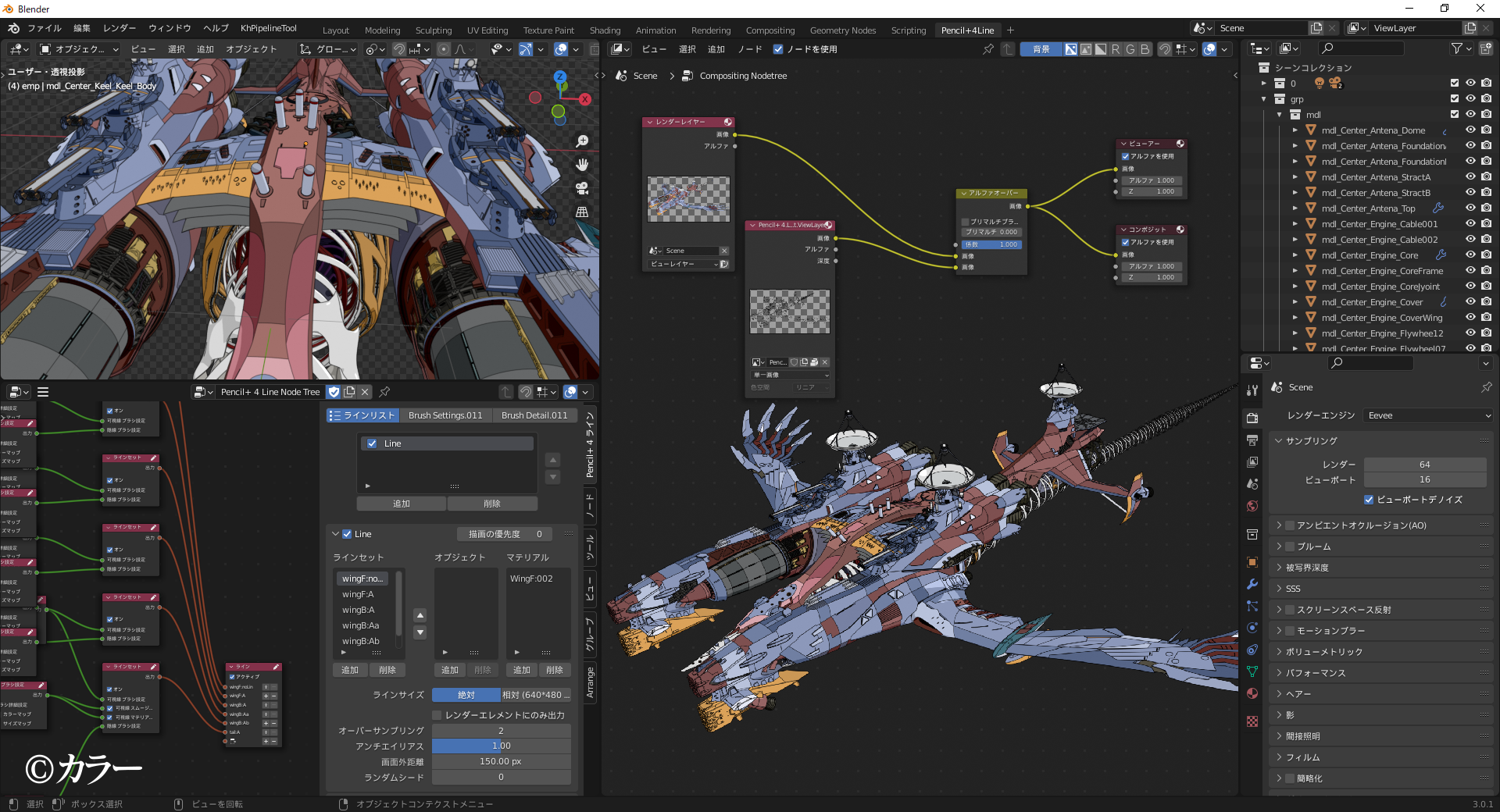Image resolution: width=1500 pixels, height=812 pixels.
Task: Disable the viewport denoise checkbox
Action: click(1369, 500)
